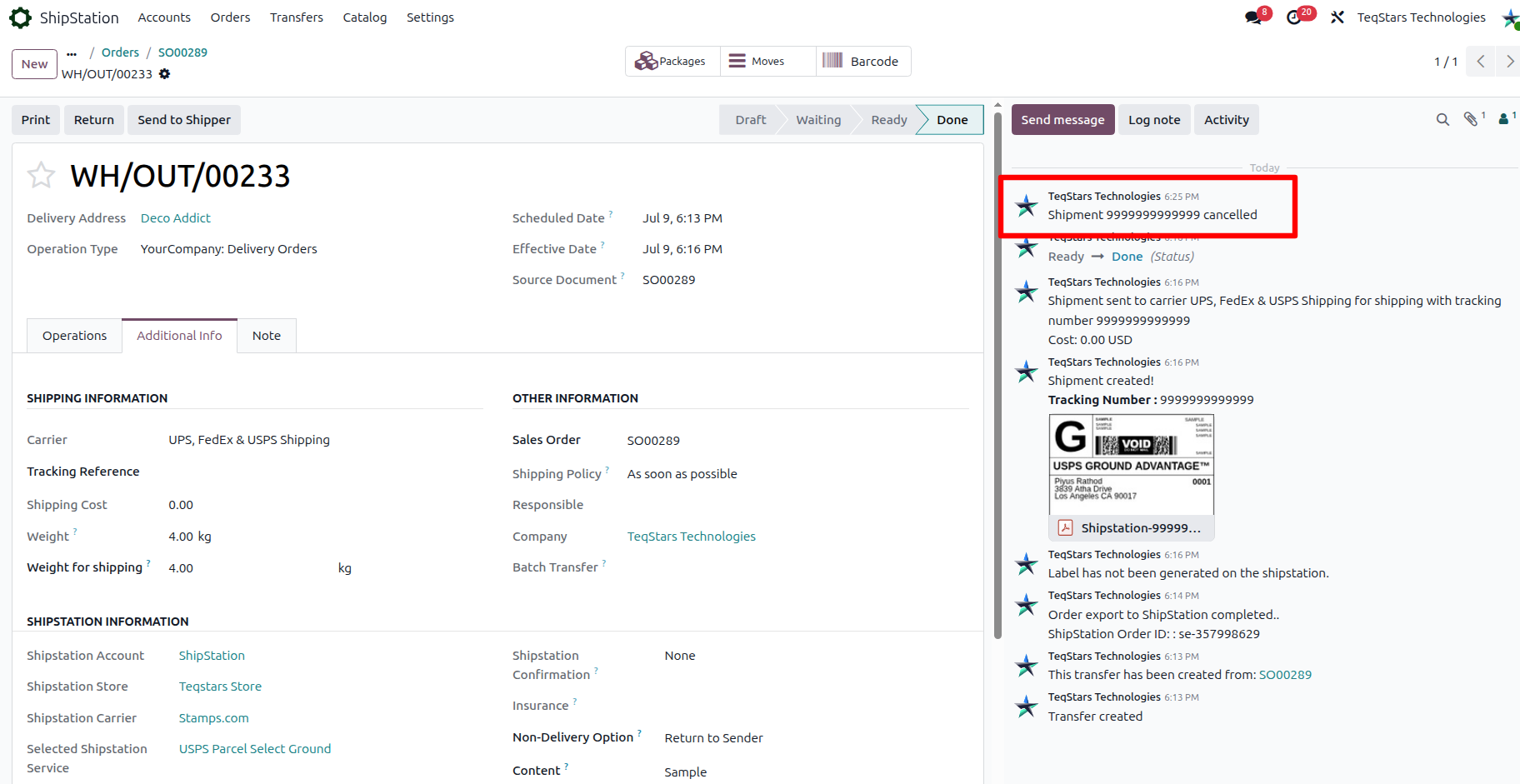
Task: Open SO00289 breadcrumb link
Action: click(182, 52)
